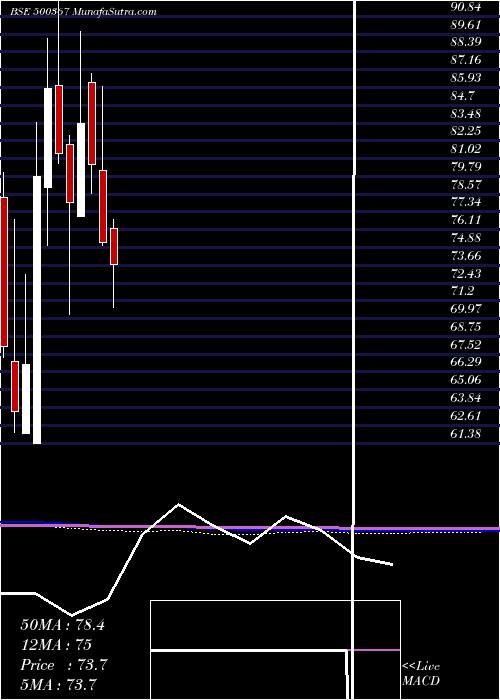500x700 pixels.
Task: Click the 78.57 price axis label
Action: click(466, 185)
